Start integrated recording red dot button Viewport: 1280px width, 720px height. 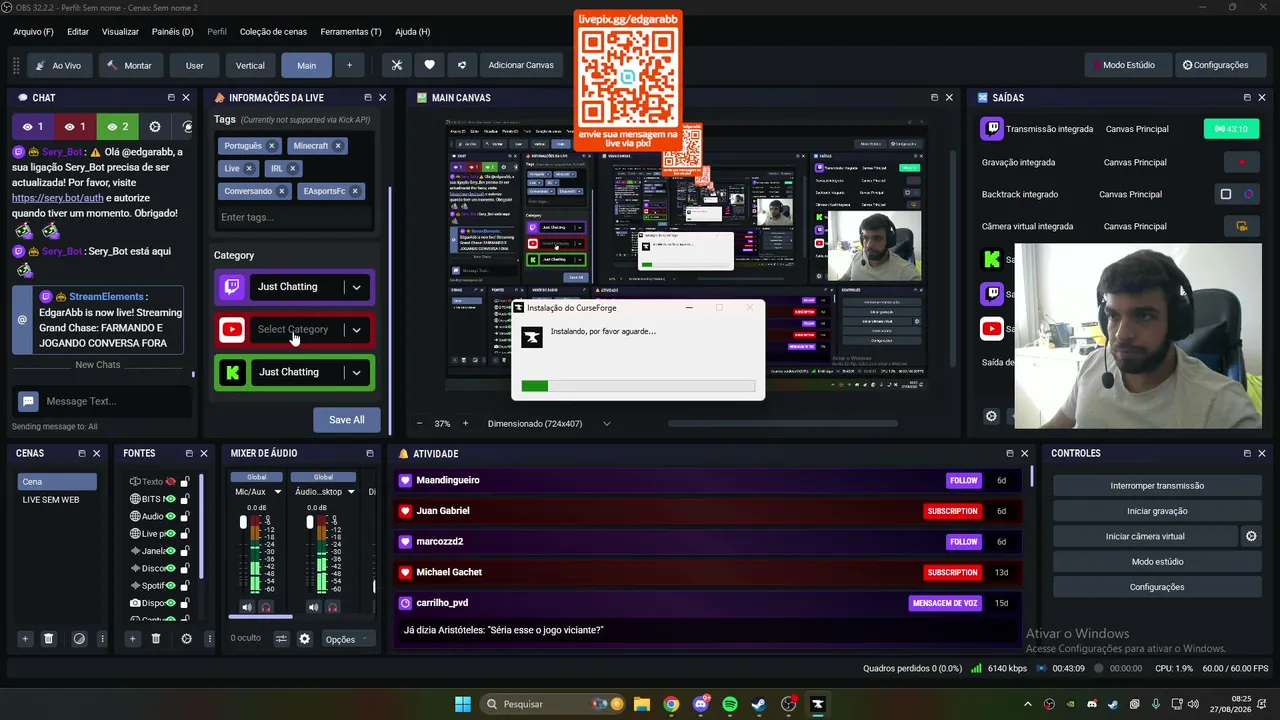1242,162
